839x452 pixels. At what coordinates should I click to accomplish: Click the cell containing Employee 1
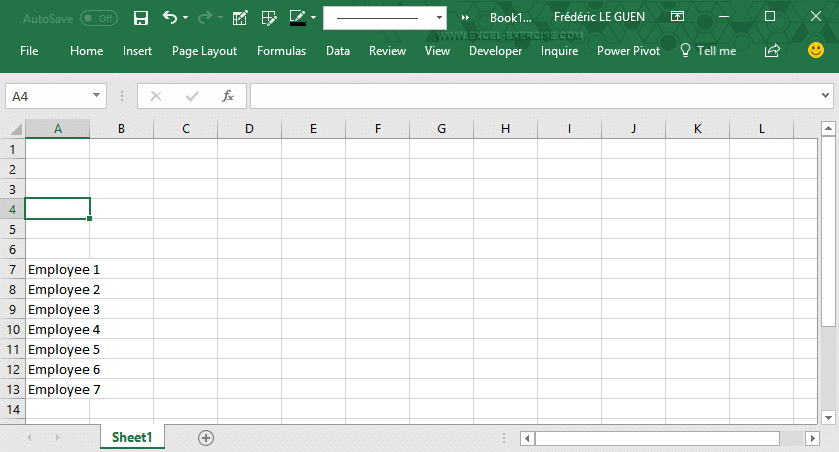[57, 270]
